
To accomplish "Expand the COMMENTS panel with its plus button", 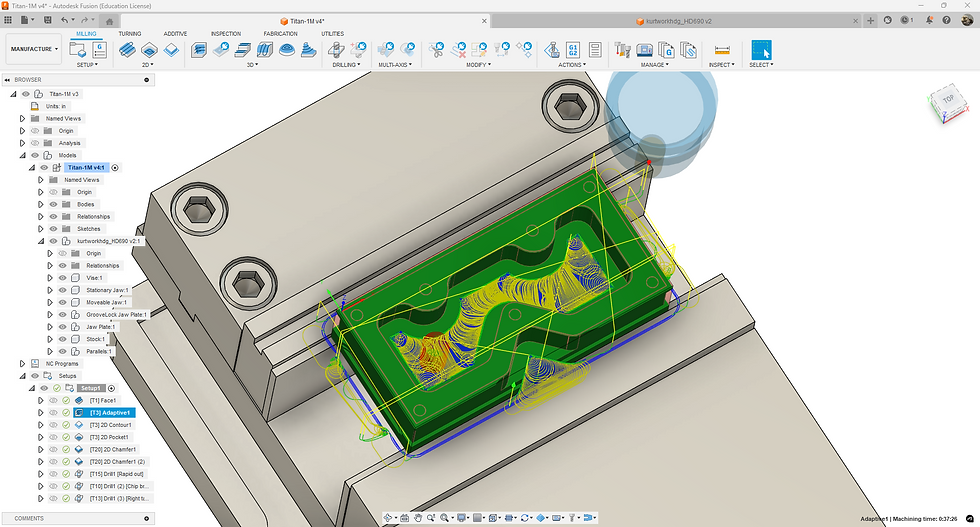I will (147, 518).
